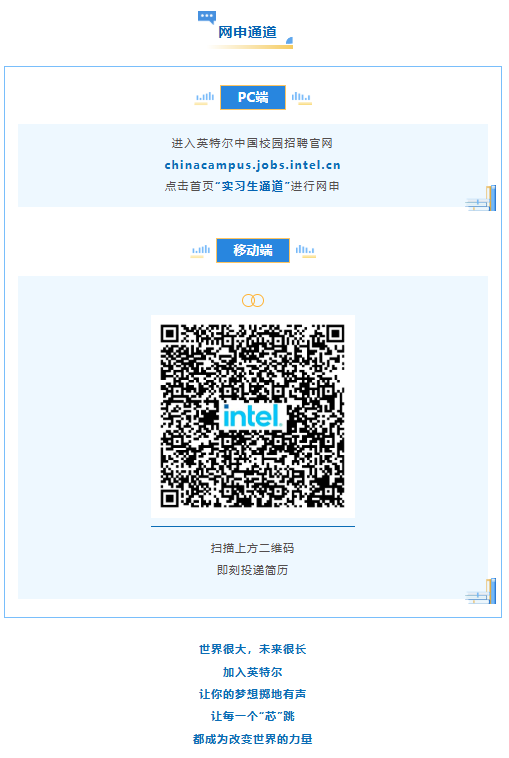Click the 扫描上方二维码 caption text
This screenshot has height=758, width=509.
pyautogui.click(x=252, y=548)
